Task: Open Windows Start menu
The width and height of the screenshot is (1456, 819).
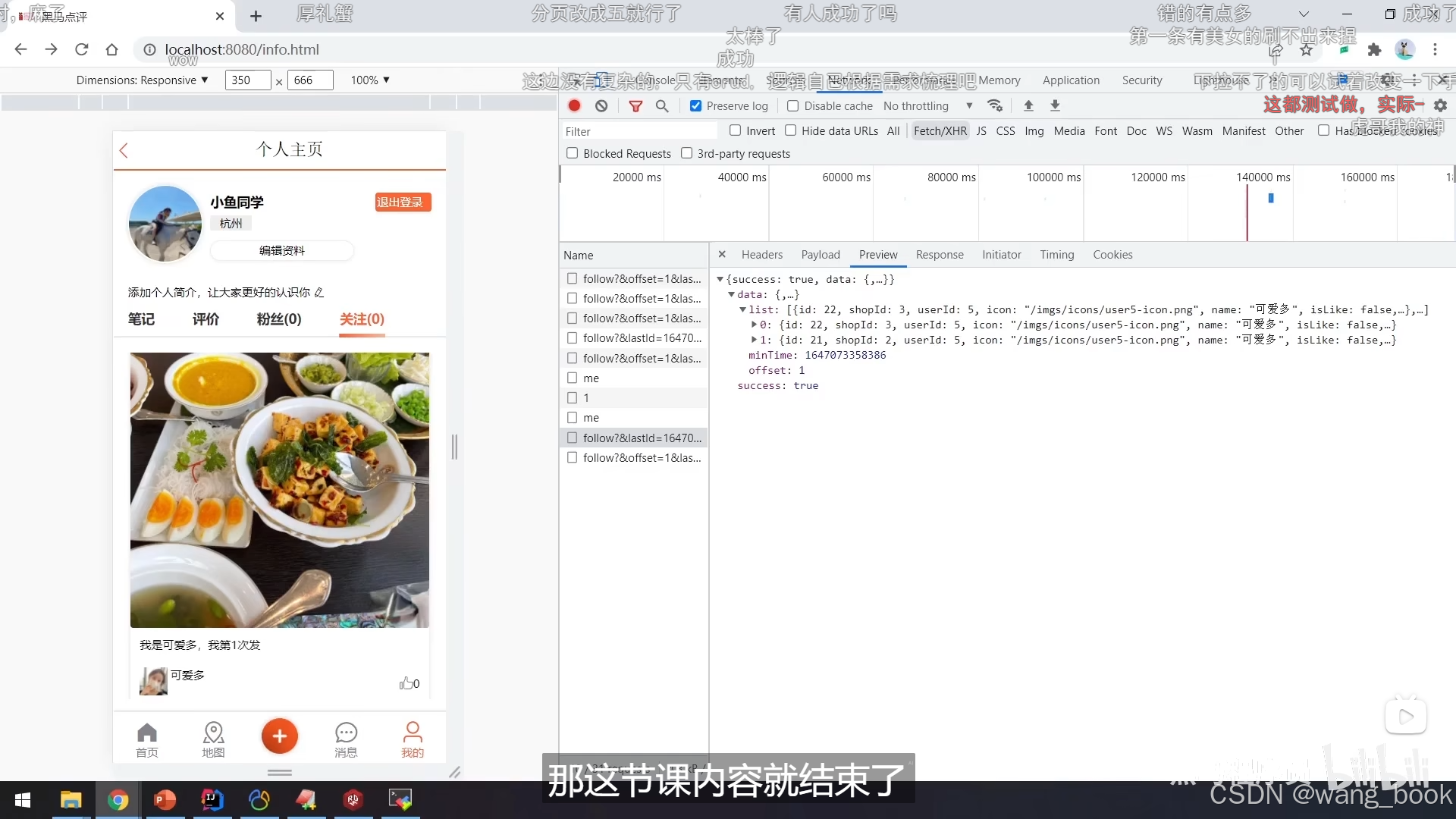Action: 23,800
